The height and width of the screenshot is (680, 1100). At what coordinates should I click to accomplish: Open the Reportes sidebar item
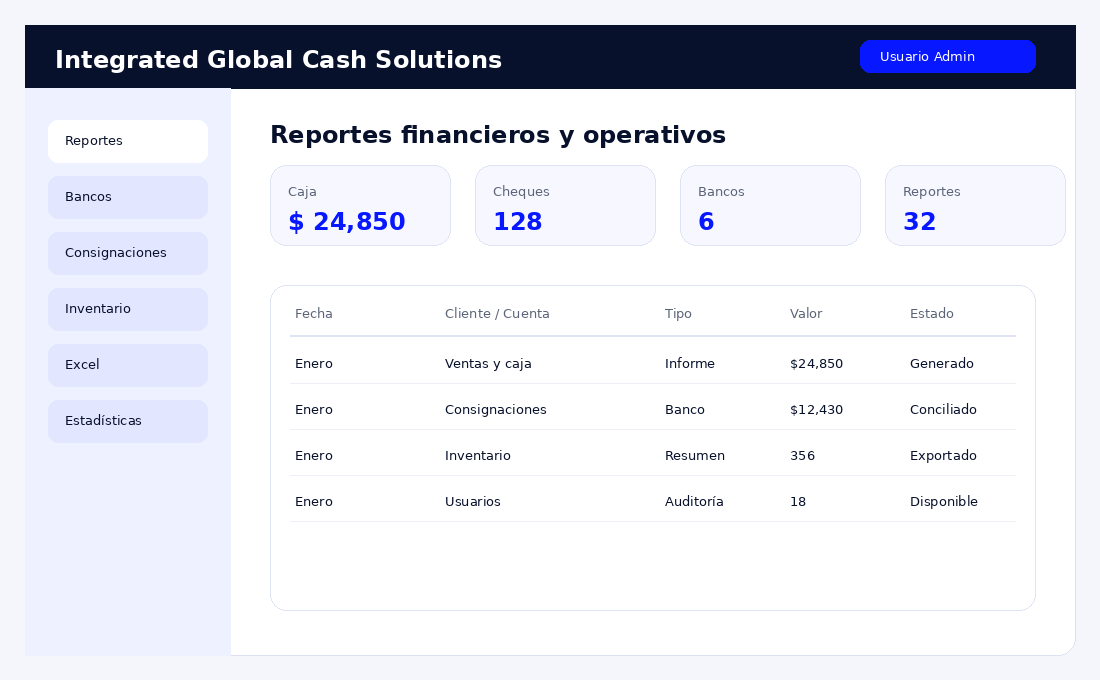[x=128, y=141]
